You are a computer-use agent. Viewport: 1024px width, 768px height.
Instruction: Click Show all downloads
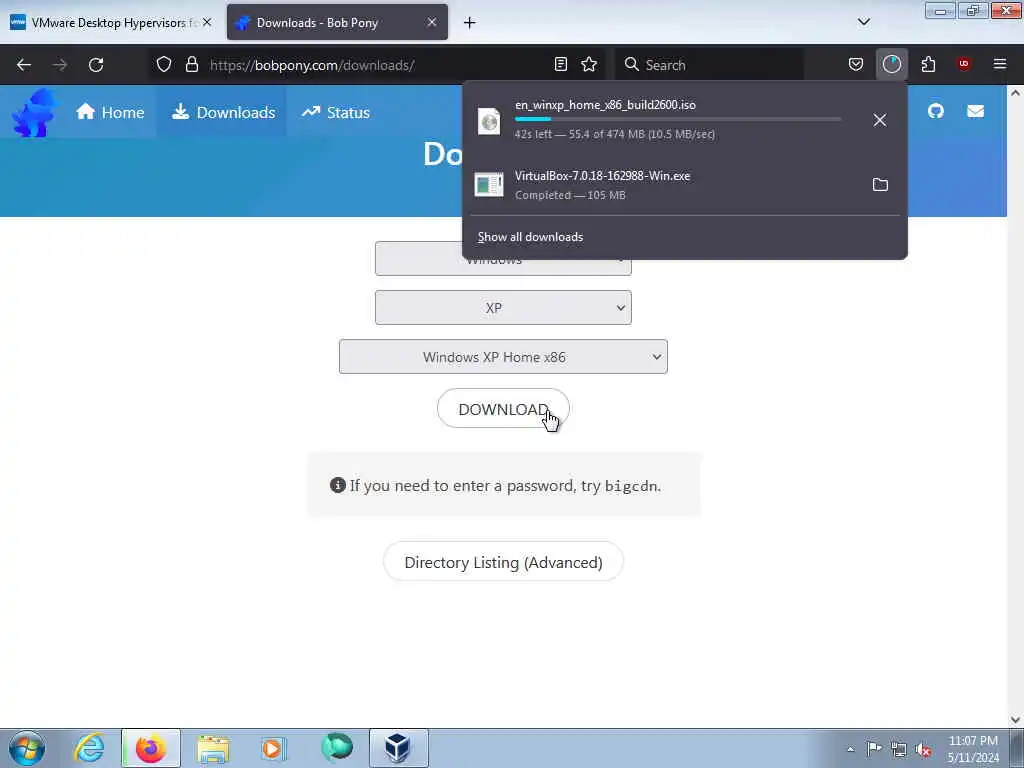[530, 237]
